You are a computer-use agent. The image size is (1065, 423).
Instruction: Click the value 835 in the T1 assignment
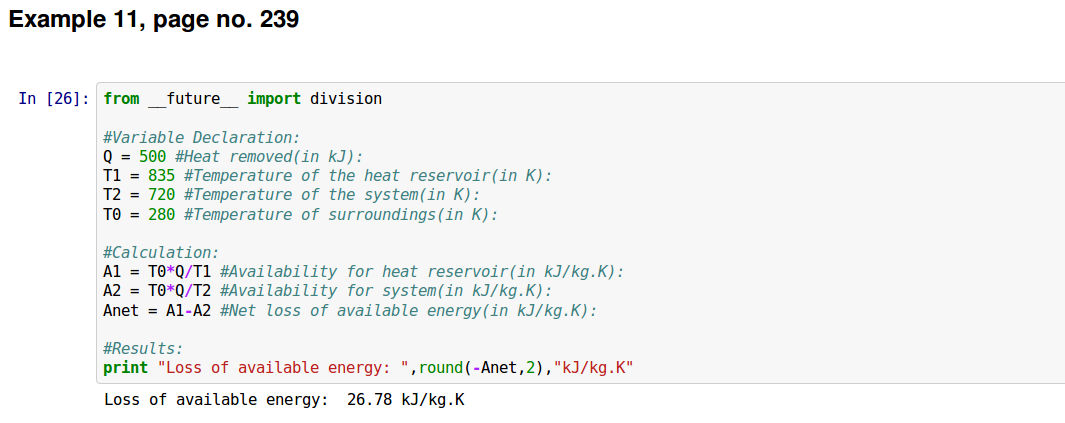pos(161,175)
